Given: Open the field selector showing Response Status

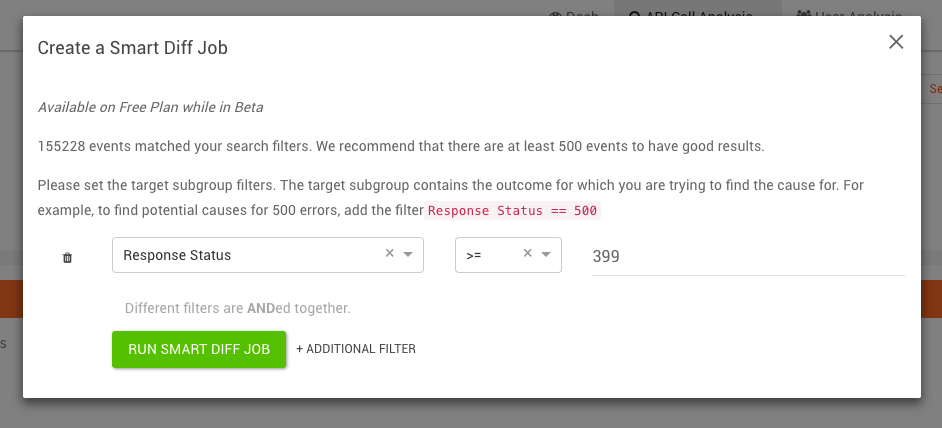Looking at the screenshot, I should (x=268, y=255).
